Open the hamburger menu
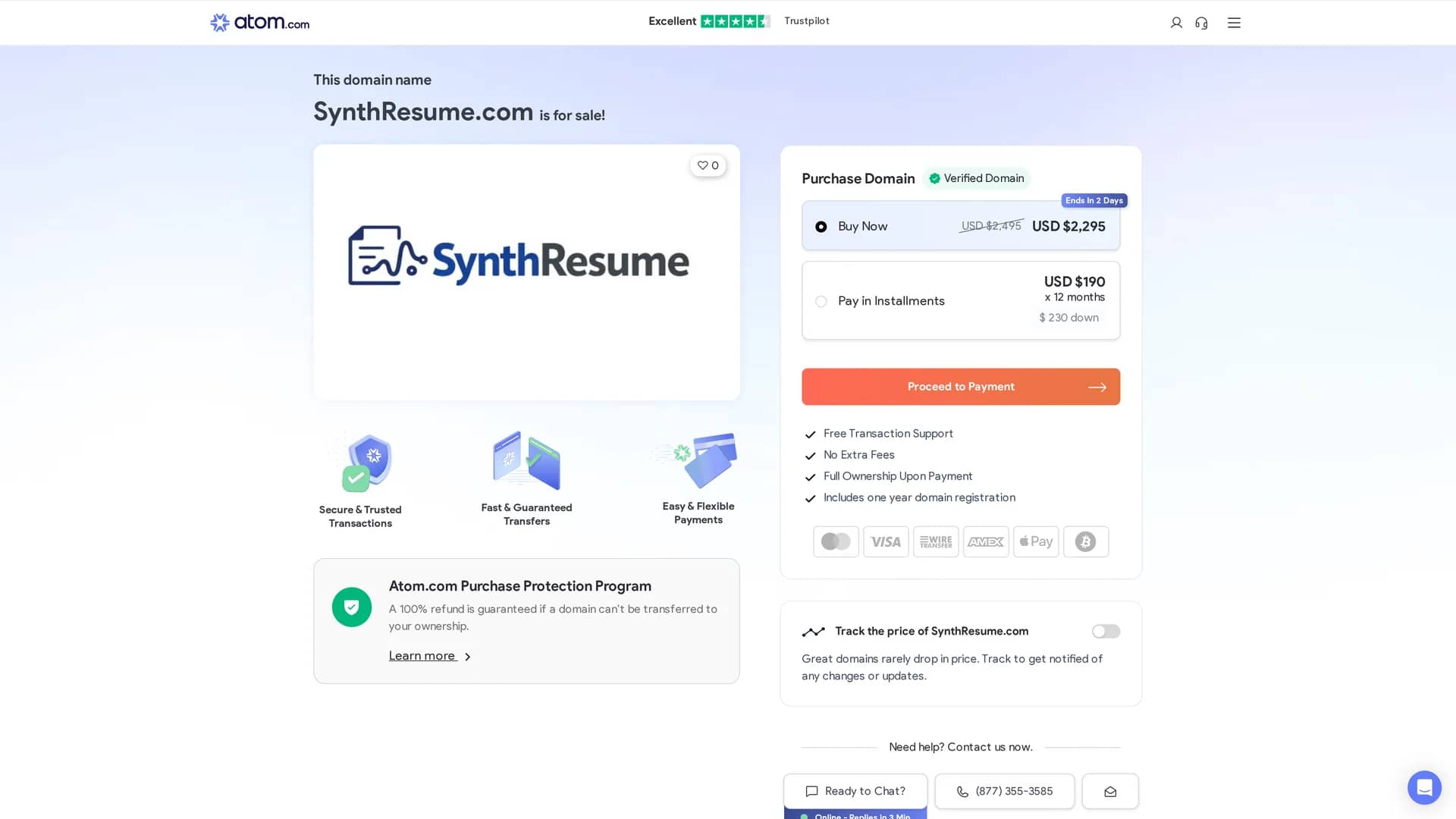 click(x=1234, y=23)
